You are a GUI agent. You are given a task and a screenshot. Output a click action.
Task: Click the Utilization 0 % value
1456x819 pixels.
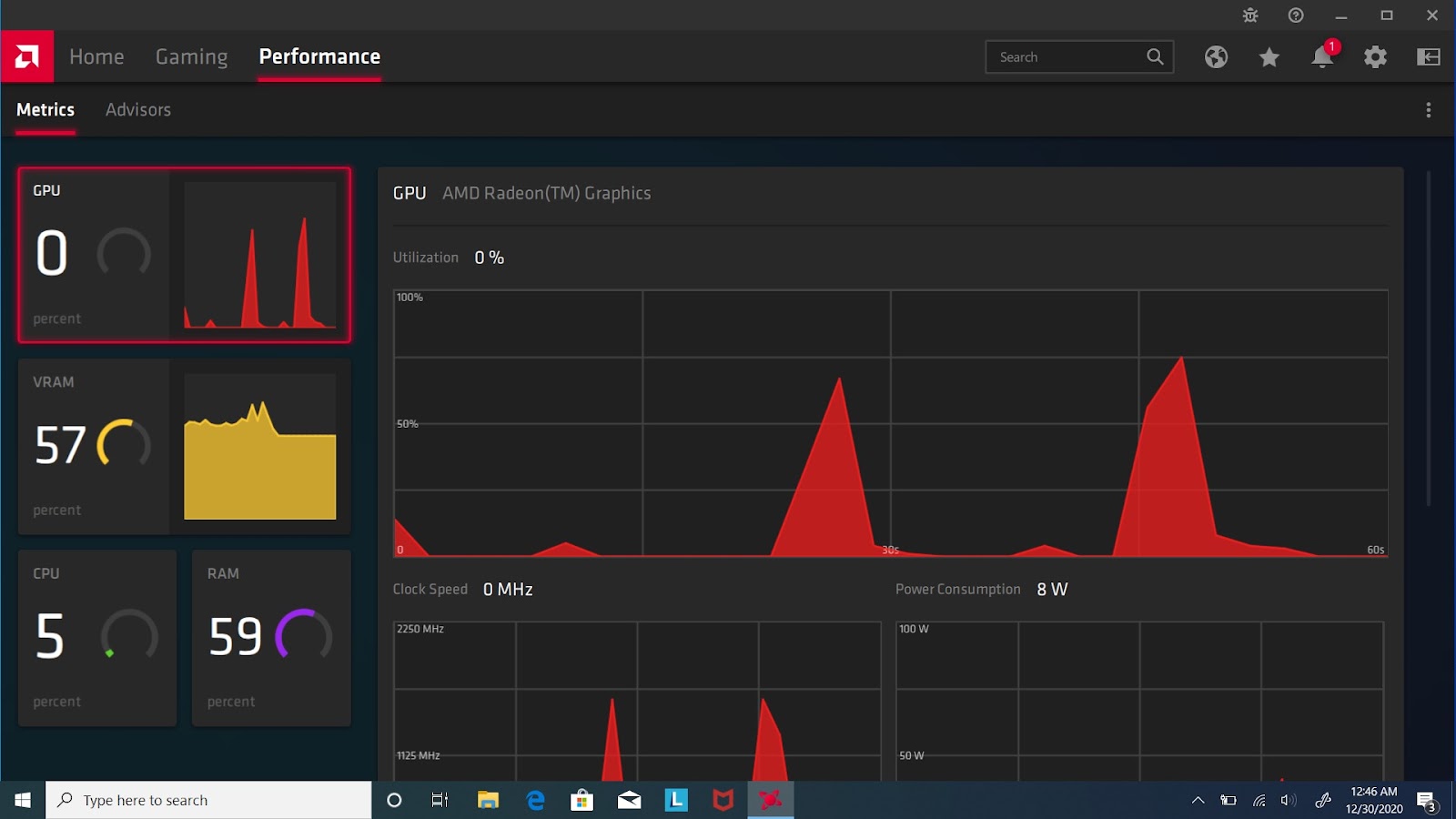click(489, 258)
